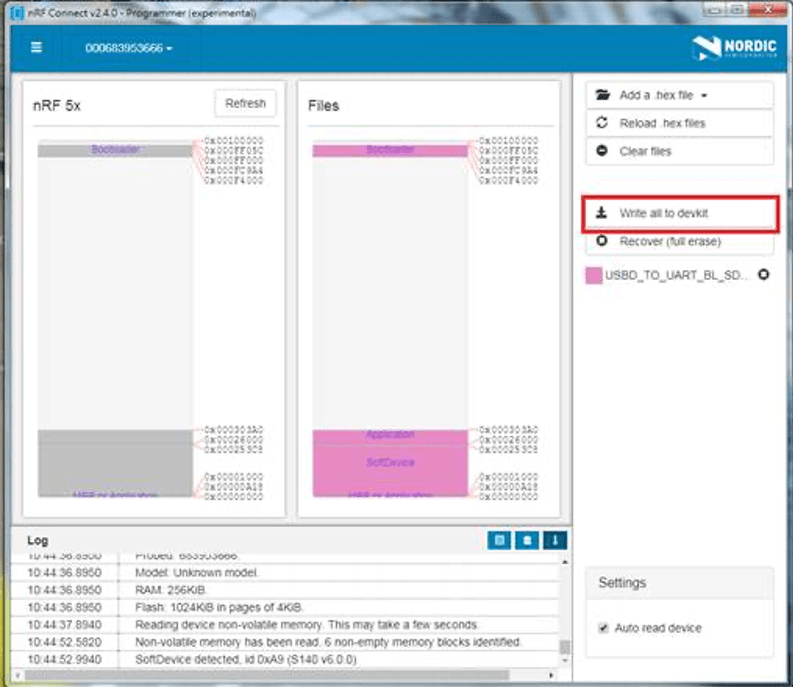Click log entry 'RAM: 256KiB.'
793x687 pixels.
170,590
